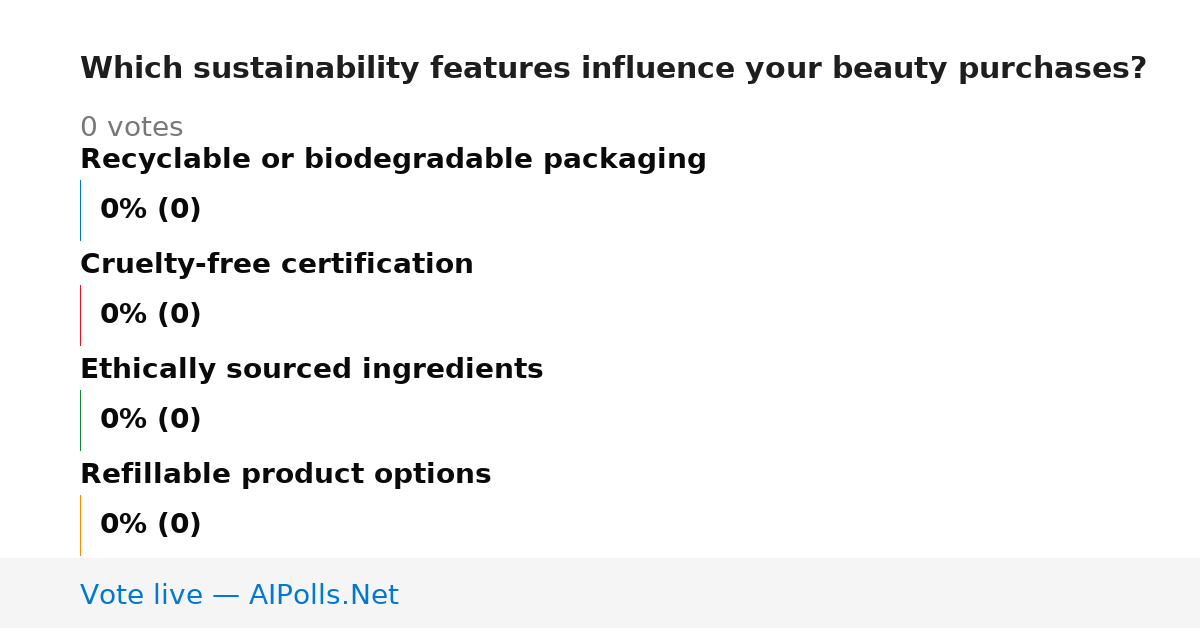The height and width of the screenshot is (628, 1200).
Task: Open the Vote live — AIPolls.Net link
Action: tap(239, 596)
